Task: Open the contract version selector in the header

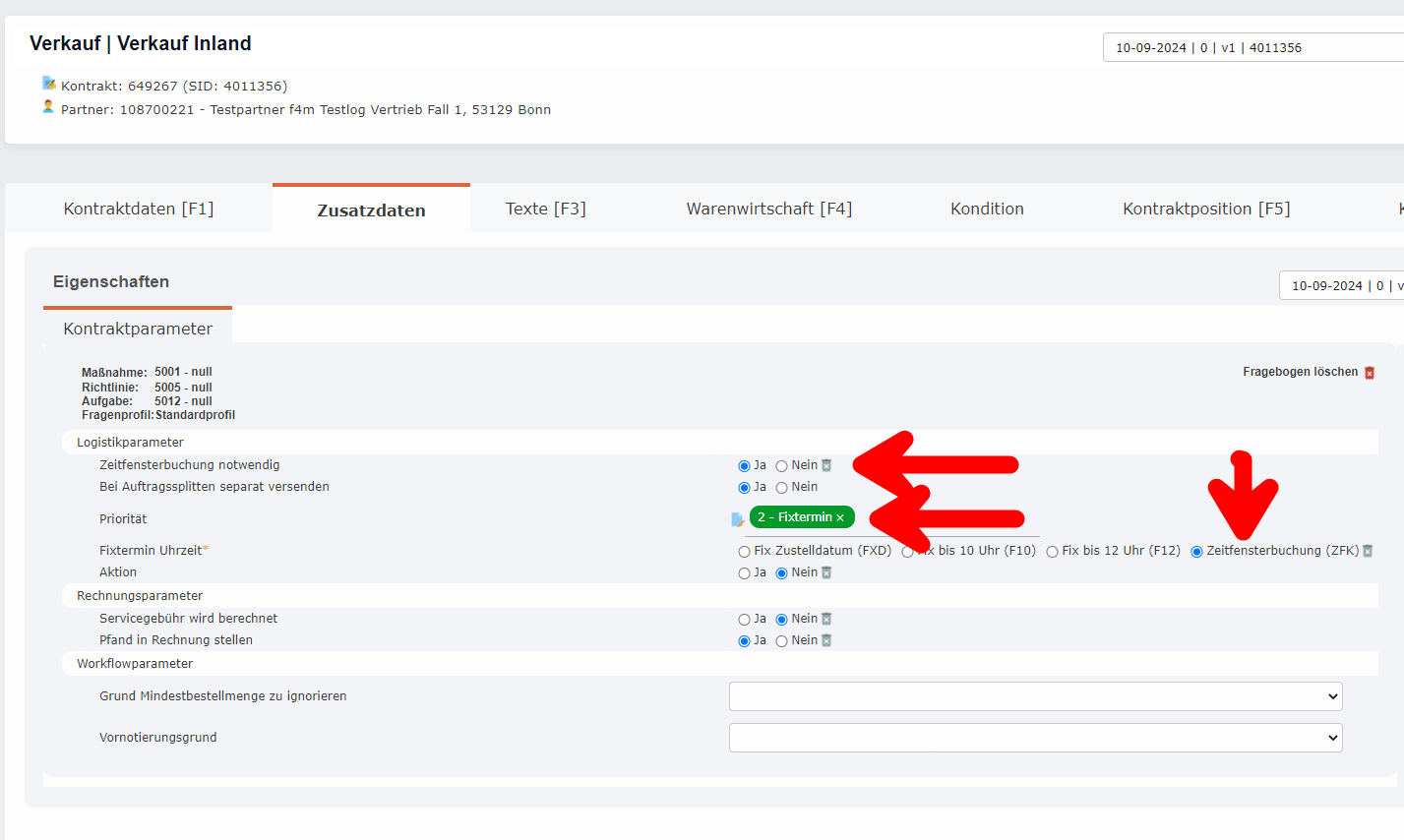Action: (x=1251, y=47)
